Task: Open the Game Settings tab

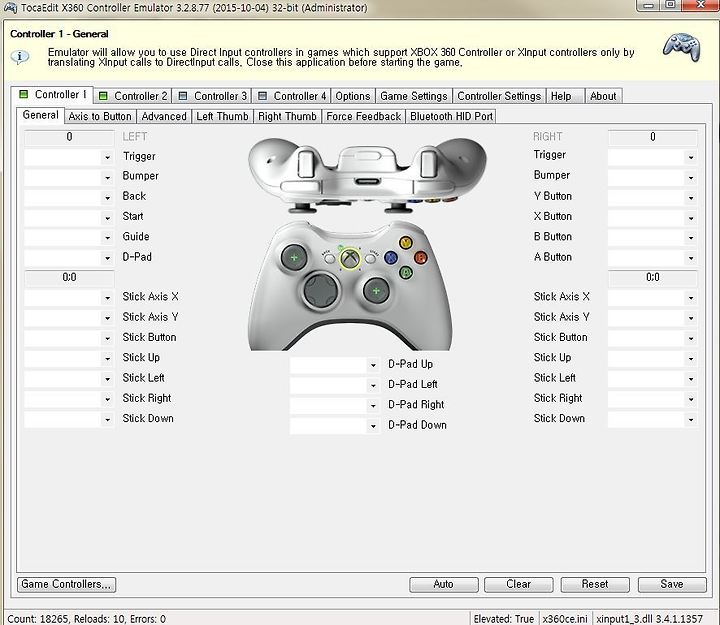Action: point(414,96)
